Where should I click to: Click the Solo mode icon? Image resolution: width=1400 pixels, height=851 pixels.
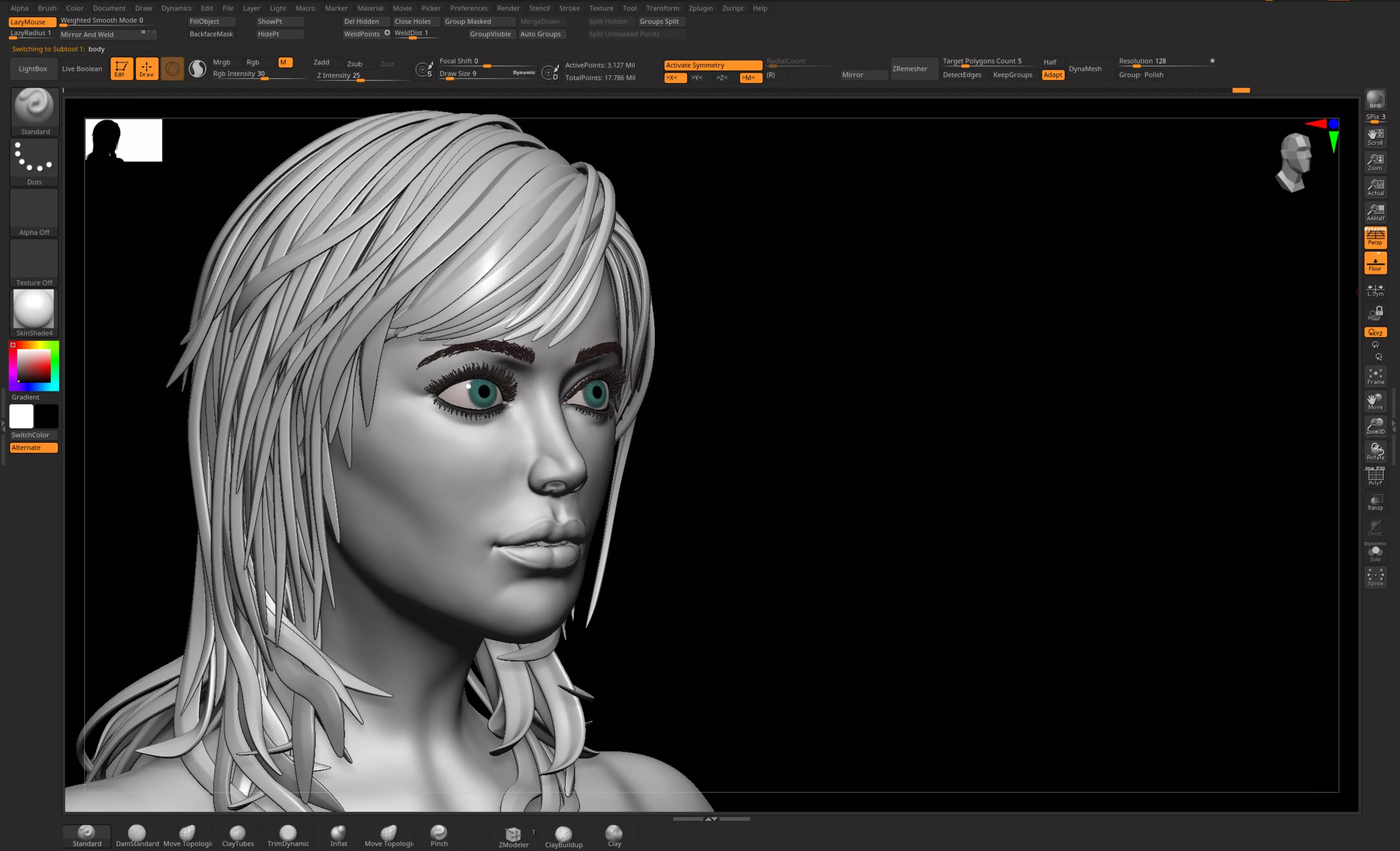[1375, 553]
